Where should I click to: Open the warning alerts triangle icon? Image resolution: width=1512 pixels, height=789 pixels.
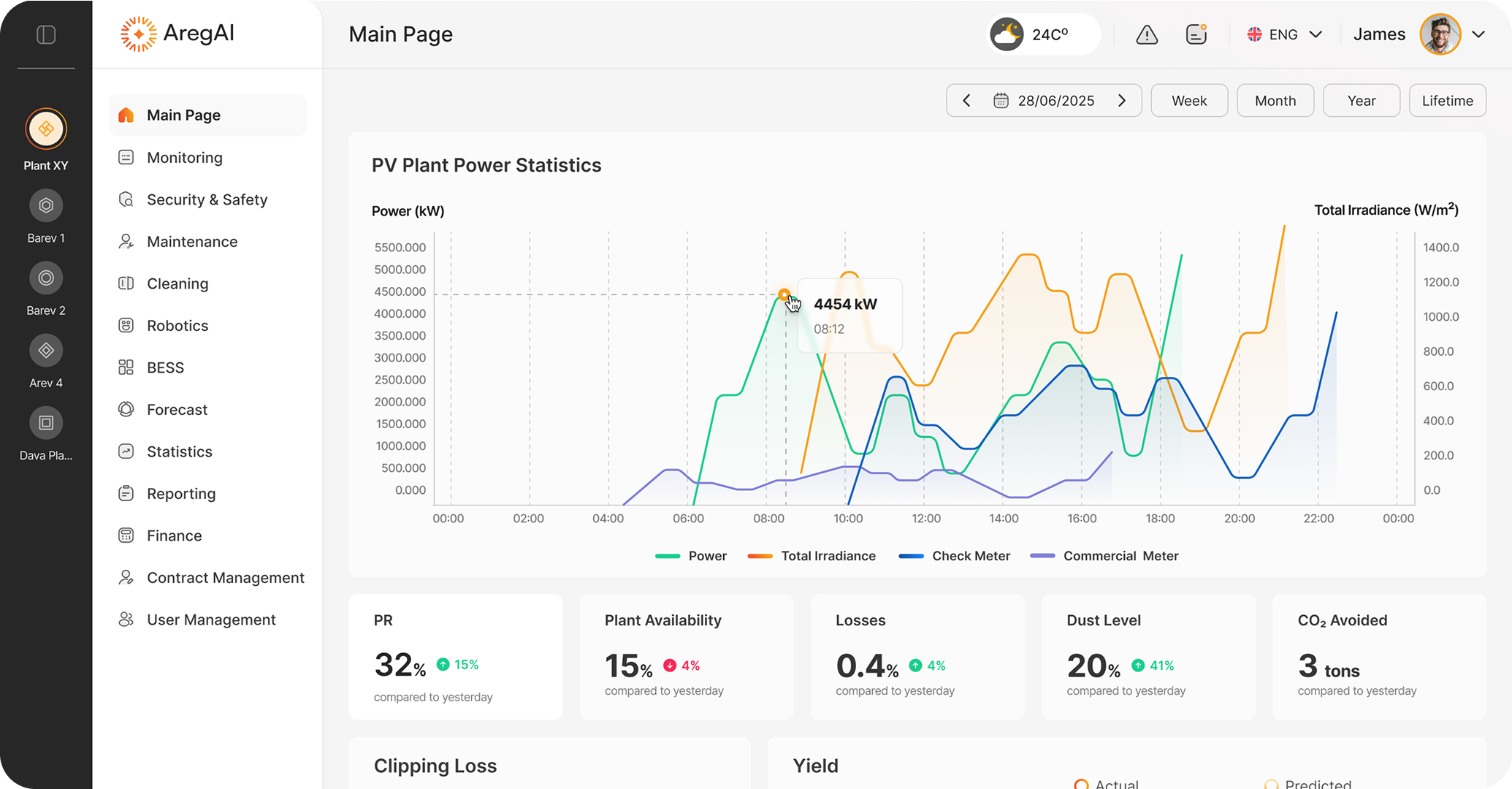1147,34
